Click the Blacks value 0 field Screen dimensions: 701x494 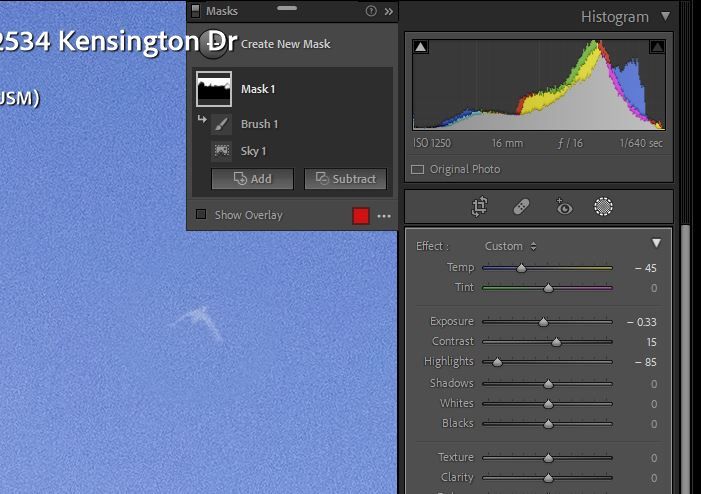pyautogui.click(x=654, y=424)
